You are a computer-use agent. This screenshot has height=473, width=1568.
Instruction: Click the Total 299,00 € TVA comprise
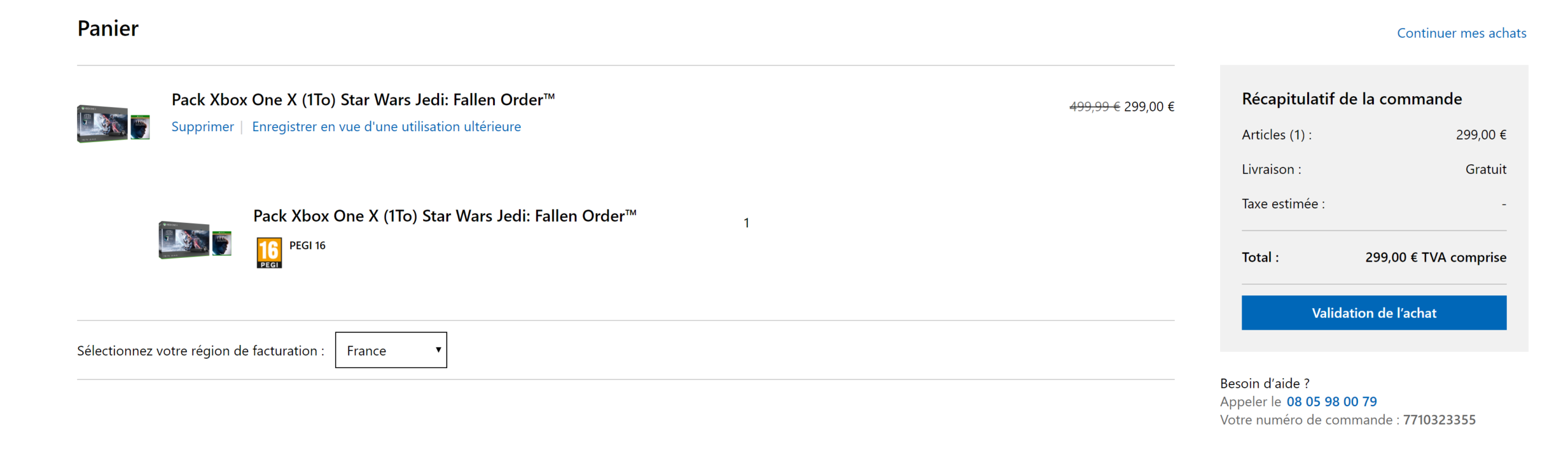[x=1434, y=257]
